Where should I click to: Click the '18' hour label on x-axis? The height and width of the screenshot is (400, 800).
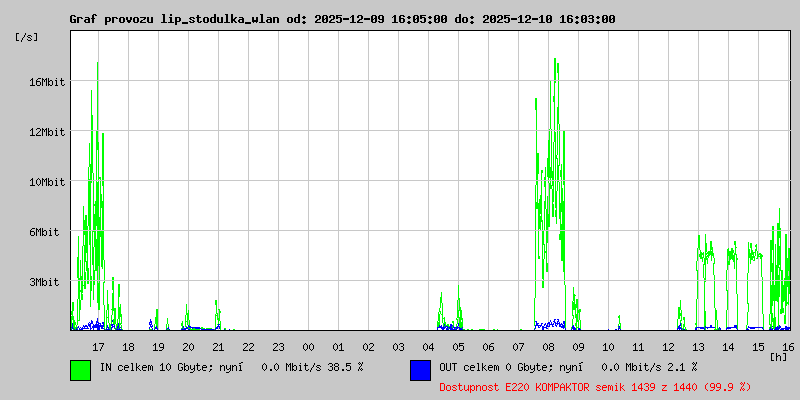(128, 347)
